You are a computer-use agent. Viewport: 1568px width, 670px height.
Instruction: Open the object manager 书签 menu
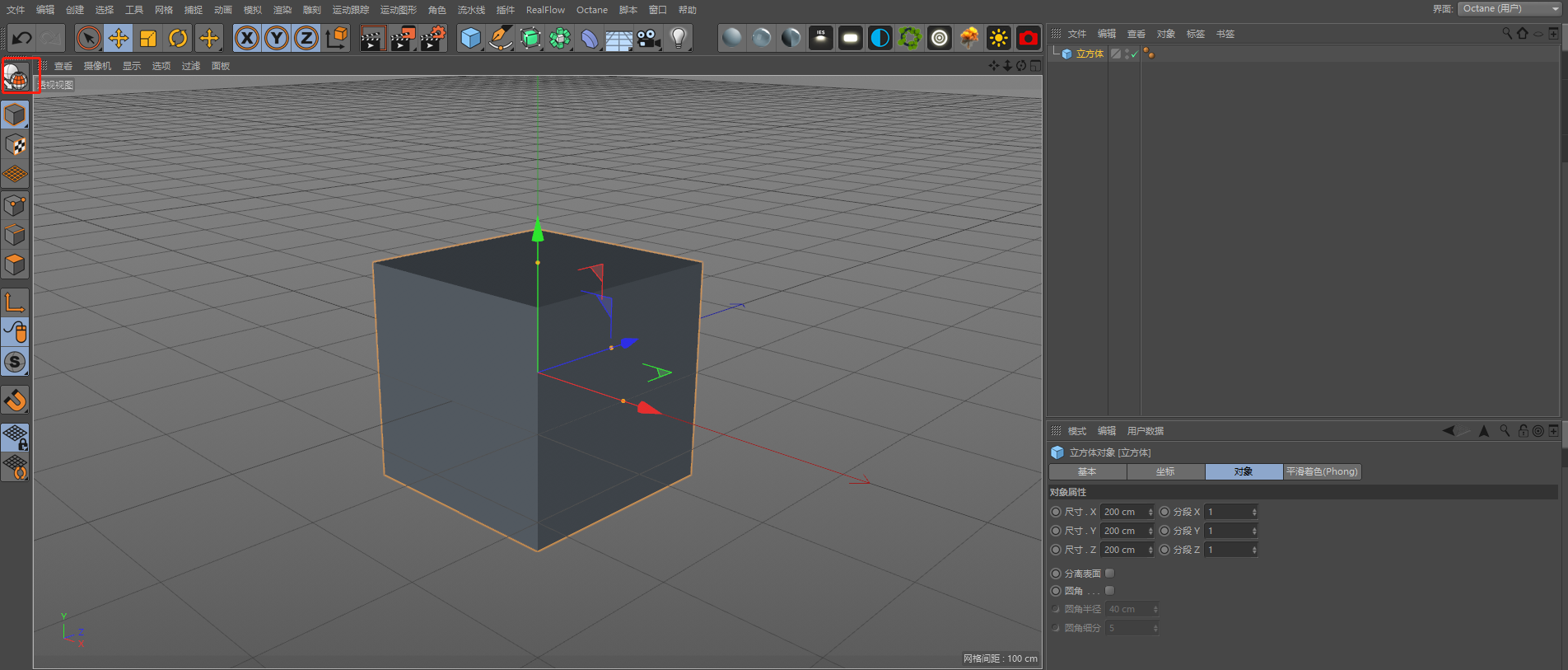[1225, 34]
